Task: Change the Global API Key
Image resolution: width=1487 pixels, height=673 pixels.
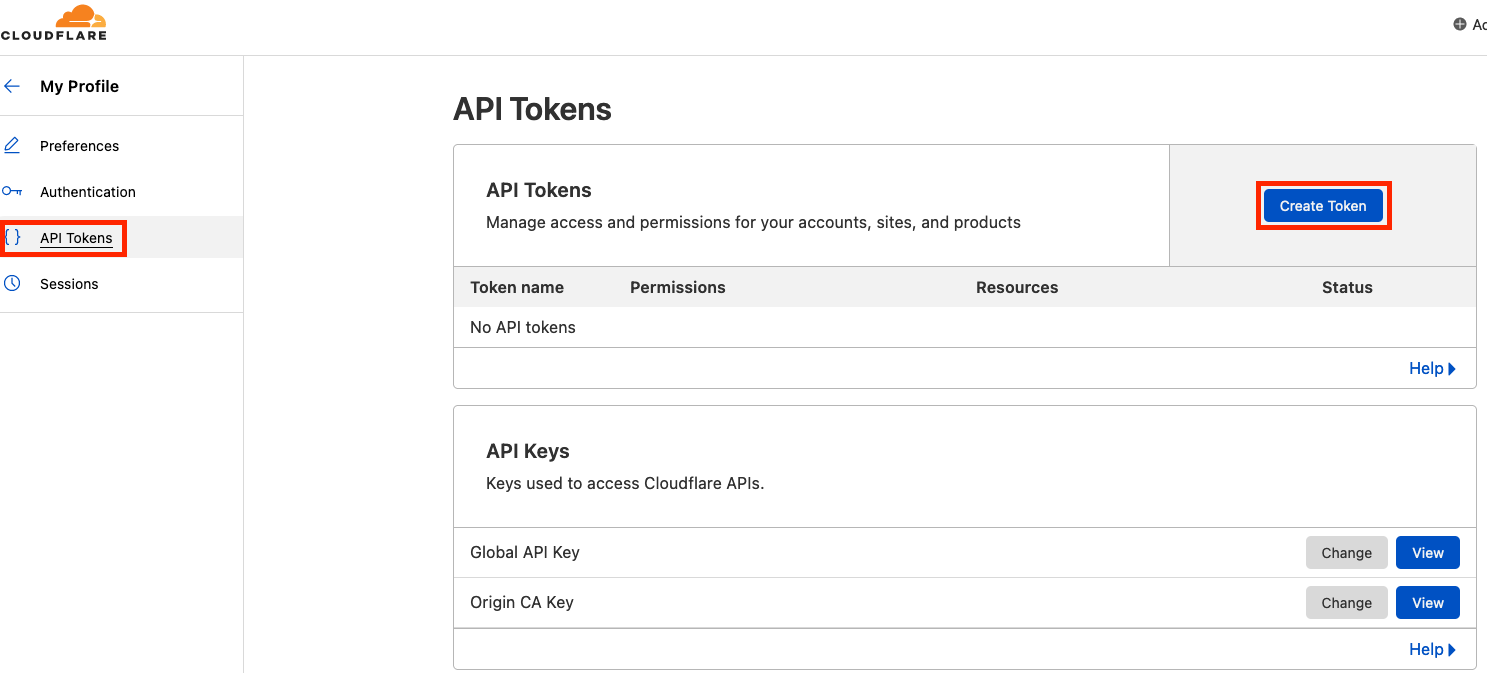Action: click(x=1346, y=552)
